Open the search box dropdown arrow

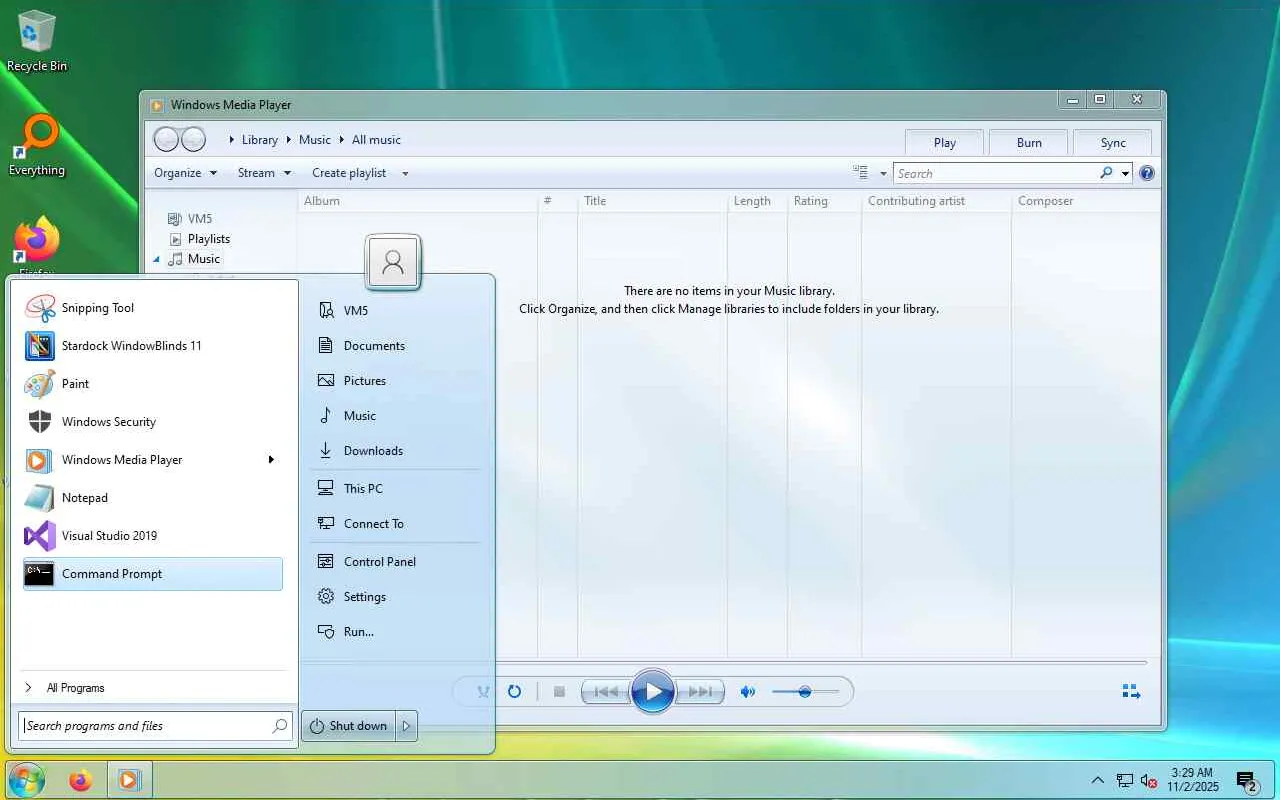pyautogui.click(x=1125, y=173)
